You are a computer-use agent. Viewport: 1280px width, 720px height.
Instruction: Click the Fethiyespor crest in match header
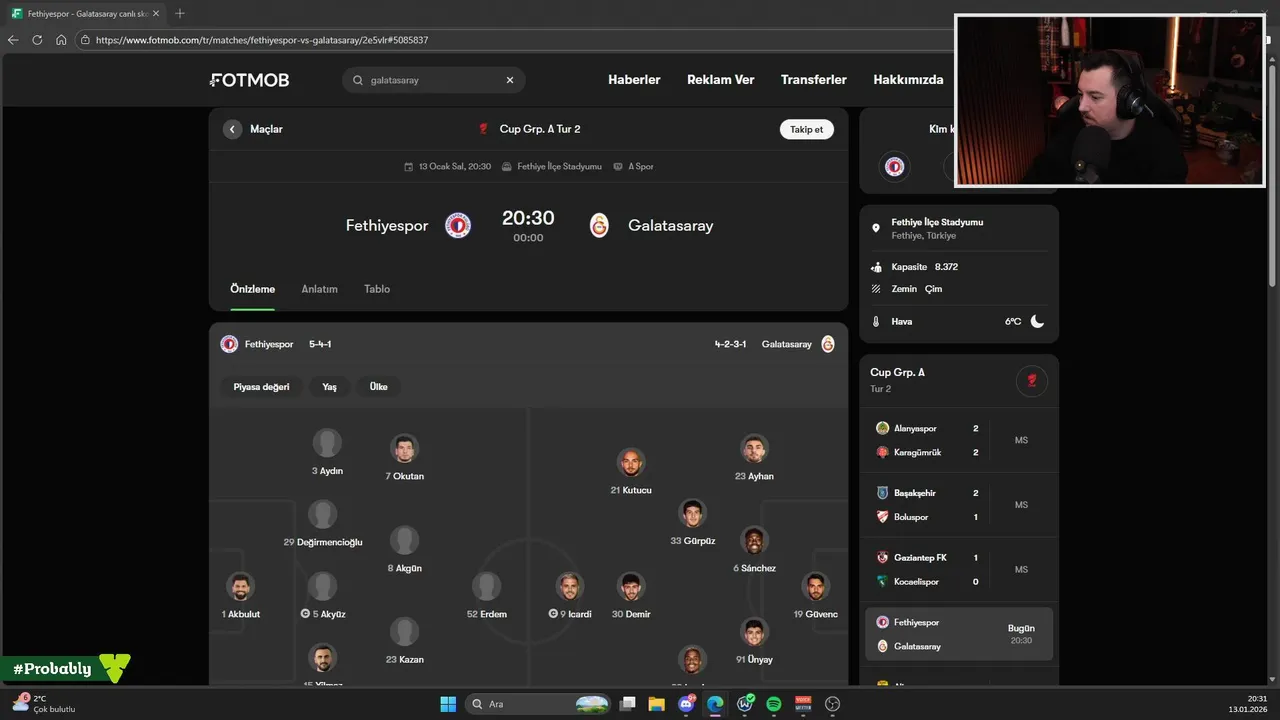[458, 225]
